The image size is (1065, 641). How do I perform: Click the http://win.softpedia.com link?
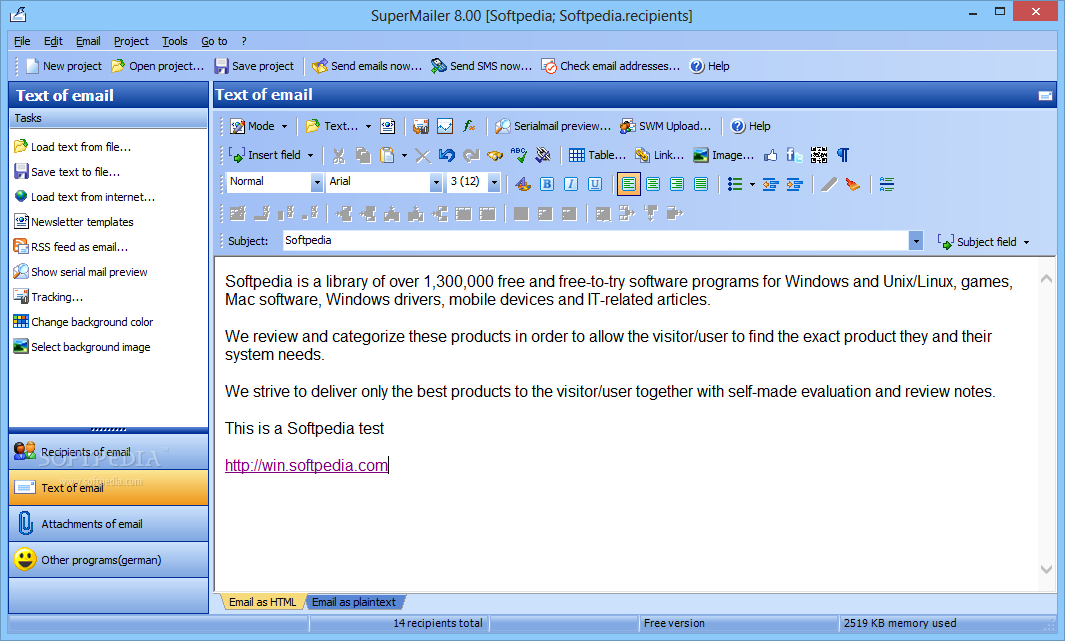(x=306, y=466)
